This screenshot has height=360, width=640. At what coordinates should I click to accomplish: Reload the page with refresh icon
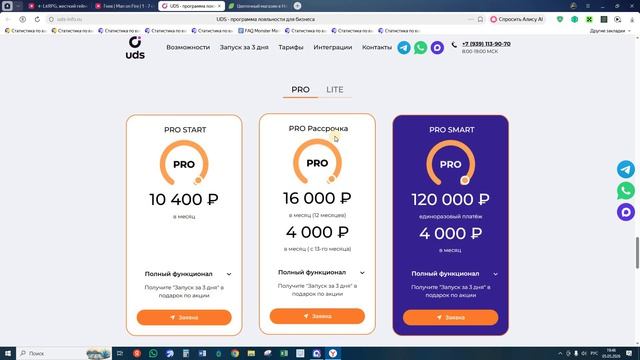(x=37, y=19)
